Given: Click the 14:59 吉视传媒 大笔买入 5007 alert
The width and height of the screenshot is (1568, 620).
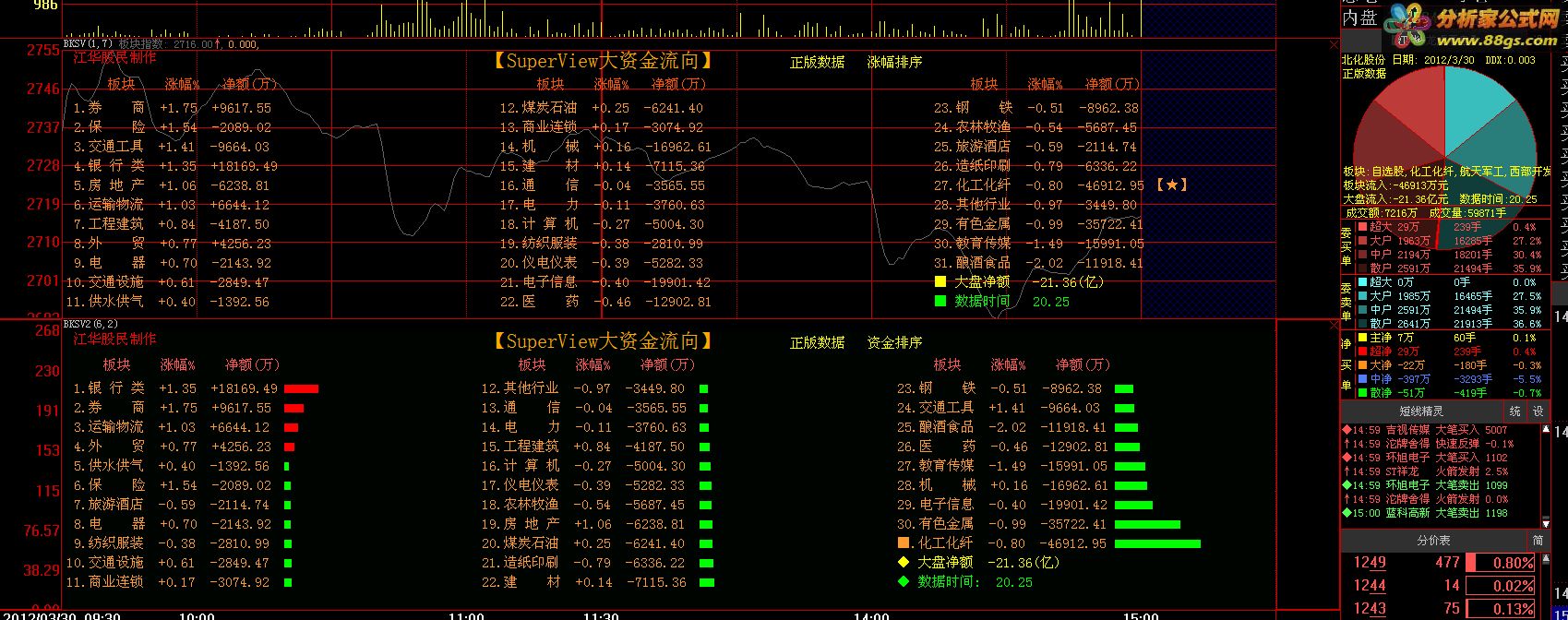Looking at the screenshot, I should click(x=1425, y=430).
